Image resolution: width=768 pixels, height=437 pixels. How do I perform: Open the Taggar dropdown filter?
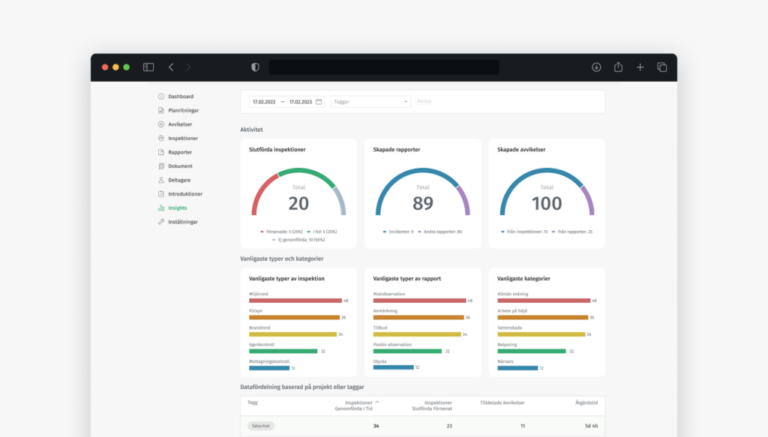click(370, 101)
